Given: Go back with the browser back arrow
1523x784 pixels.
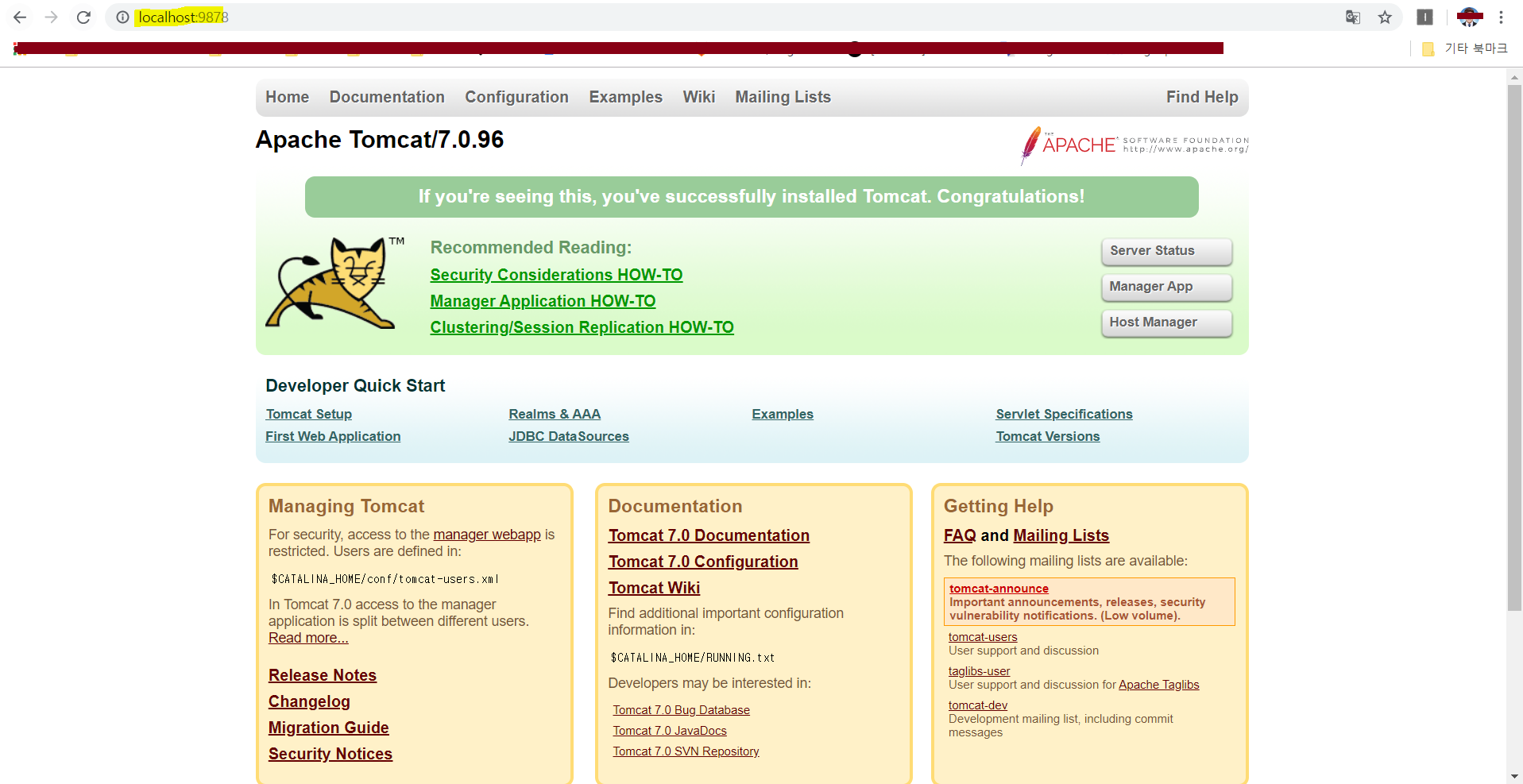Looking at the screenshot, I should tap(20, 17).
